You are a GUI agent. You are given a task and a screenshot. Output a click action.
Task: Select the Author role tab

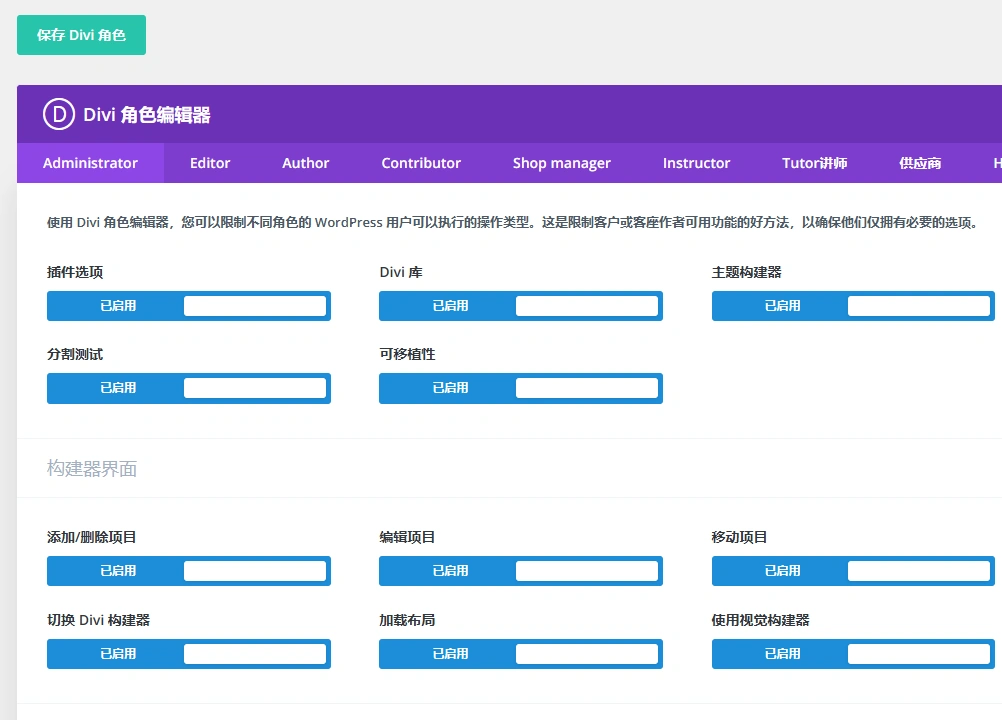(305, 163)
